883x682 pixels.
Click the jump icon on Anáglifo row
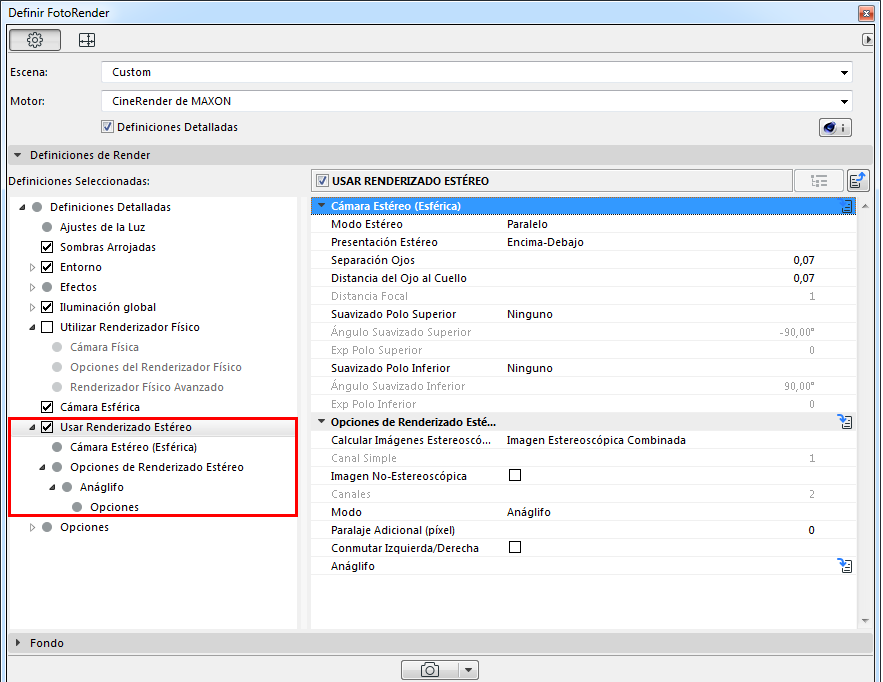(845, 566)
